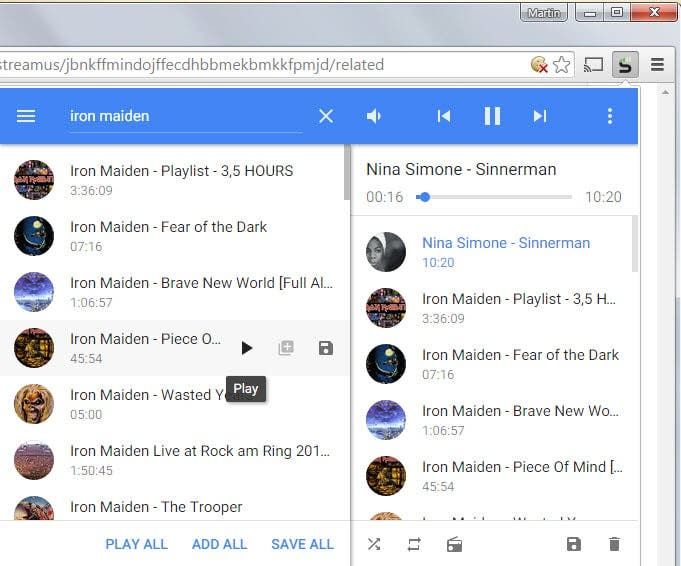
Task: Save the current stream as playlist
Action: [x=574, y=544]
